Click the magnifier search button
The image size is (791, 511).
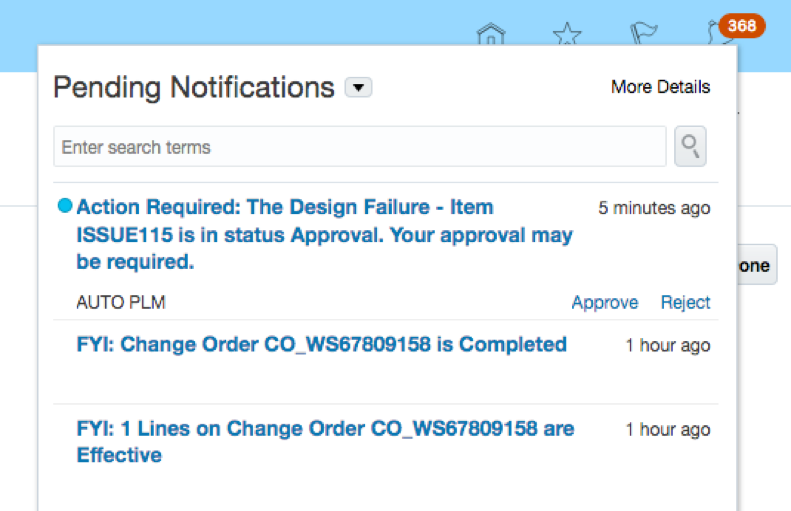coord(690,147)
